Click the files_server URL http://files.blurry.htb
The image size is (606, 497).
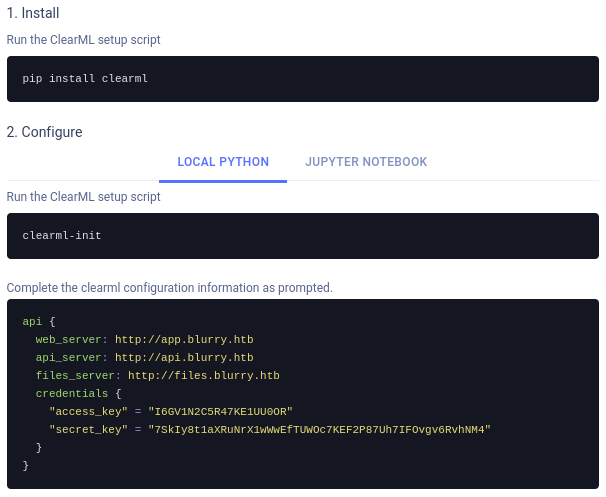point(204,376)
